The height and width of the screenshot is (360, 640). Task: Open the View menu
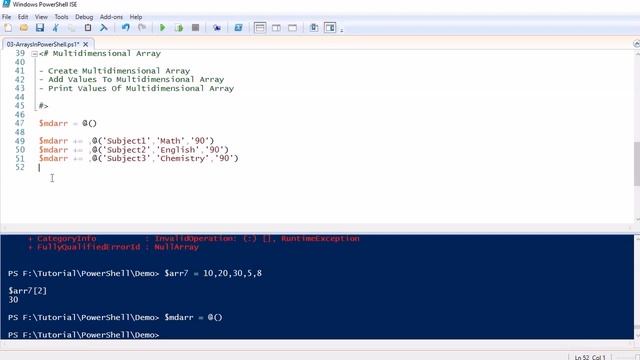point(41,17)
